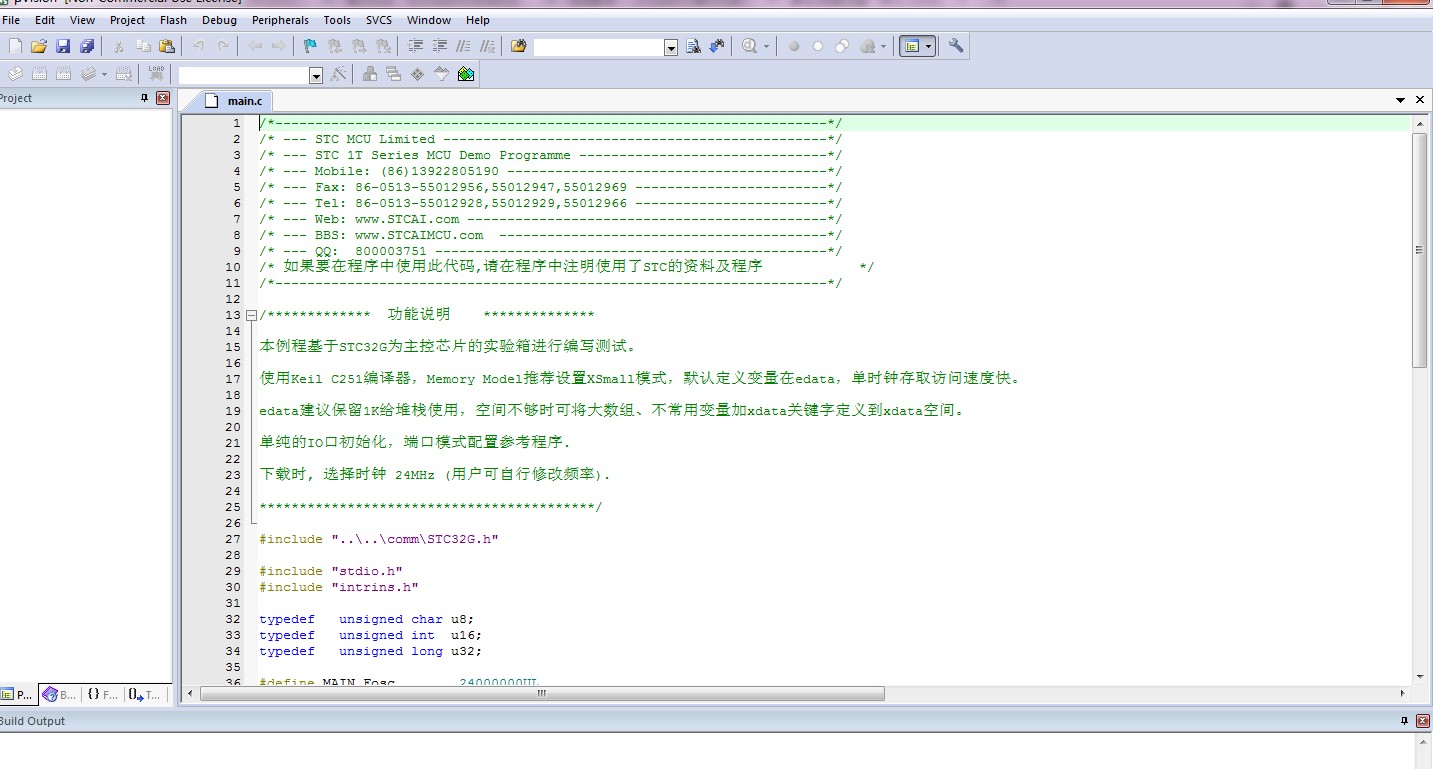Pin the Build Output panel pushpin

click(x=1403, y=721)
